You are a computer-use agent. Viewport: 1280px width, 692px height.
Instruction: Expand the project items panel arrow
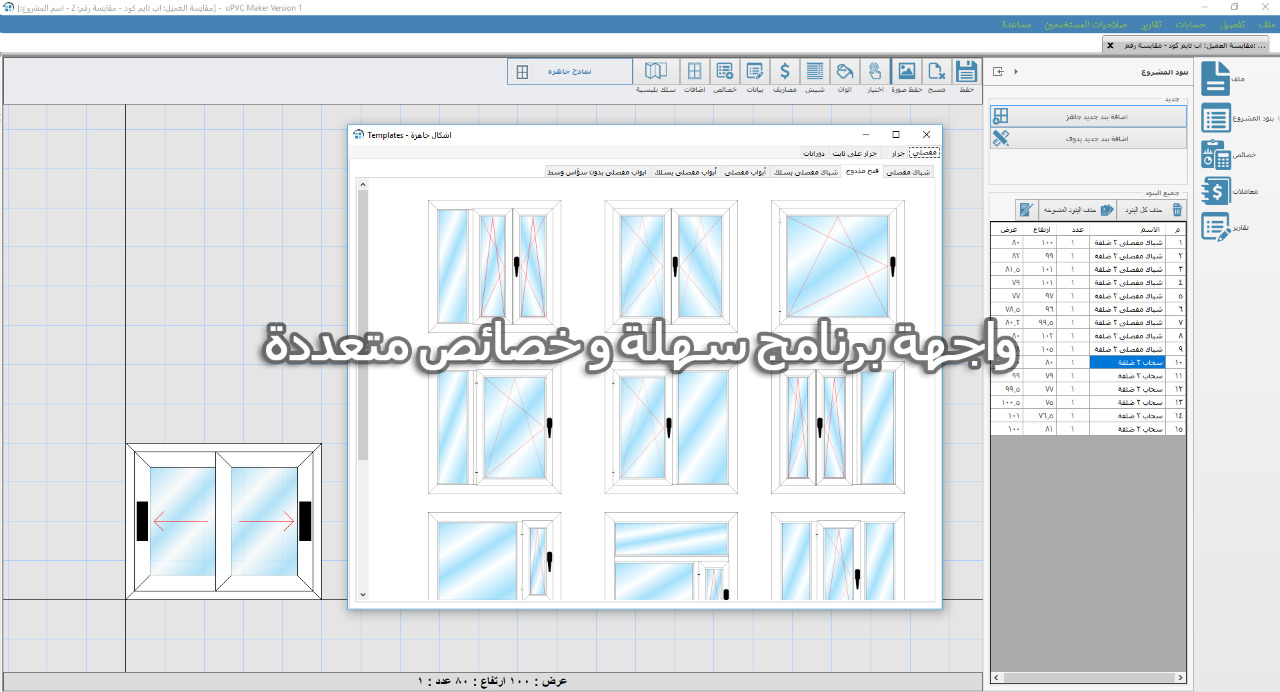pos(1016,72)
